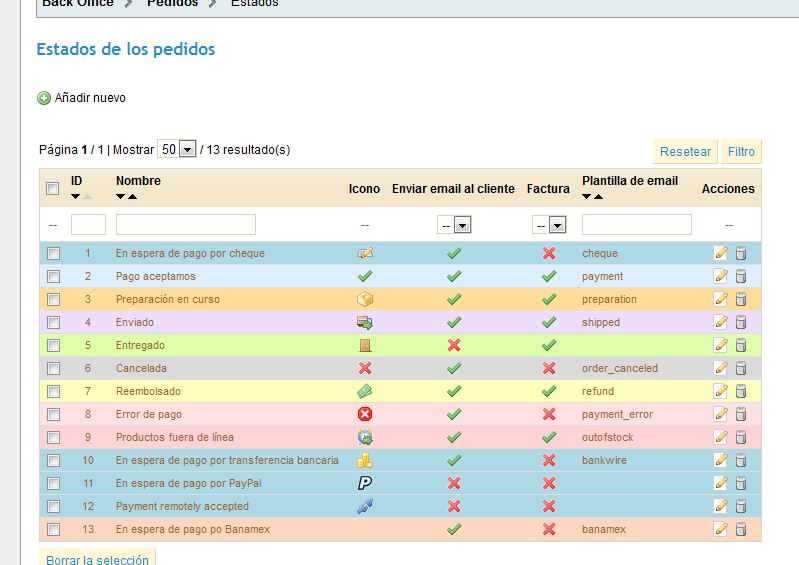Check the 'Cancelada' row checkbox
Viewport: 799px width, 565px height.
54,368
